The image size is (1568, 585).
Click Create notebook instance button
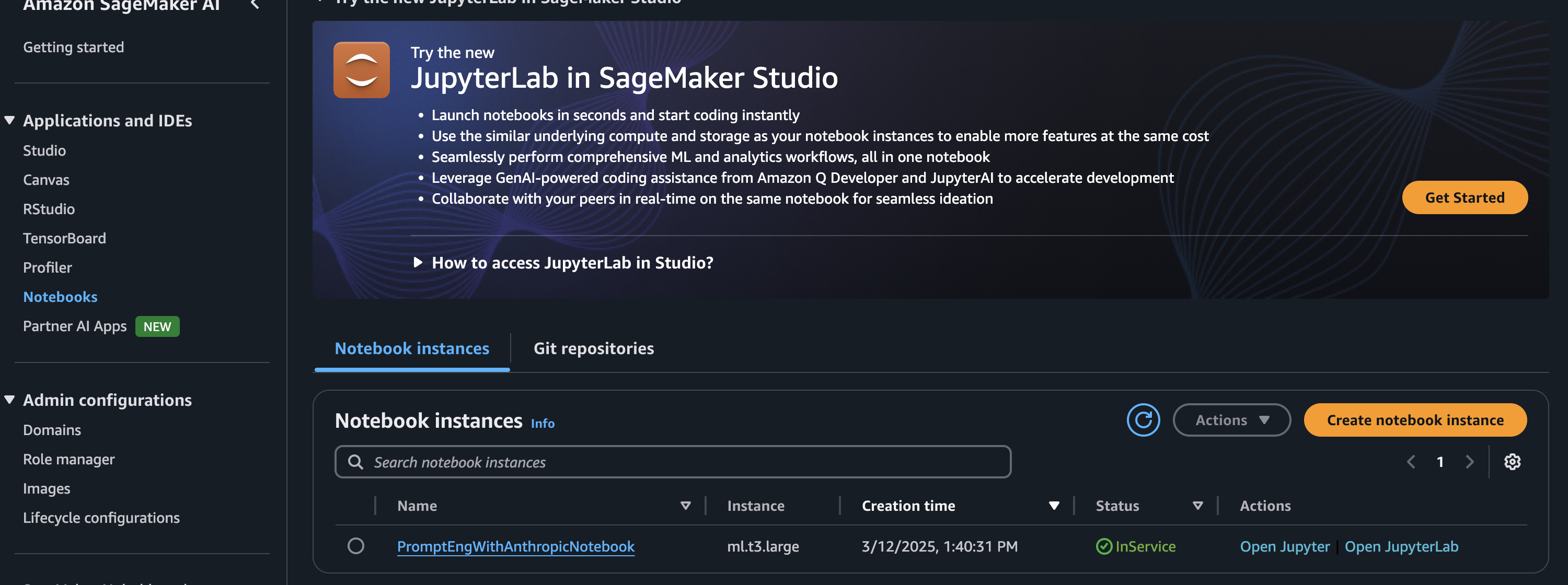point(1415,420)
